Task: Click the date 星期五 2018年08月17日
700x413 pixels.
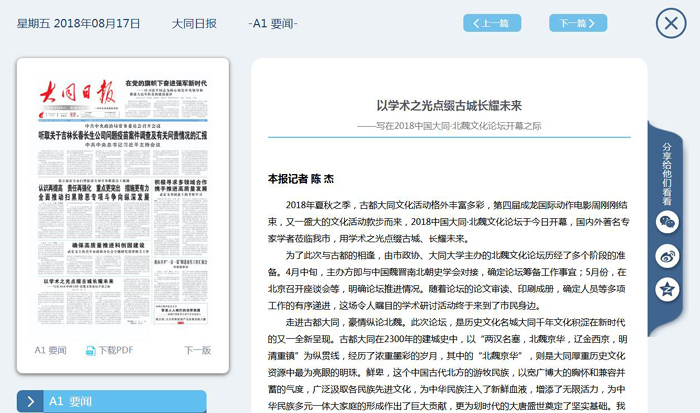Action: pyautogui.click(x=79, y=24)
